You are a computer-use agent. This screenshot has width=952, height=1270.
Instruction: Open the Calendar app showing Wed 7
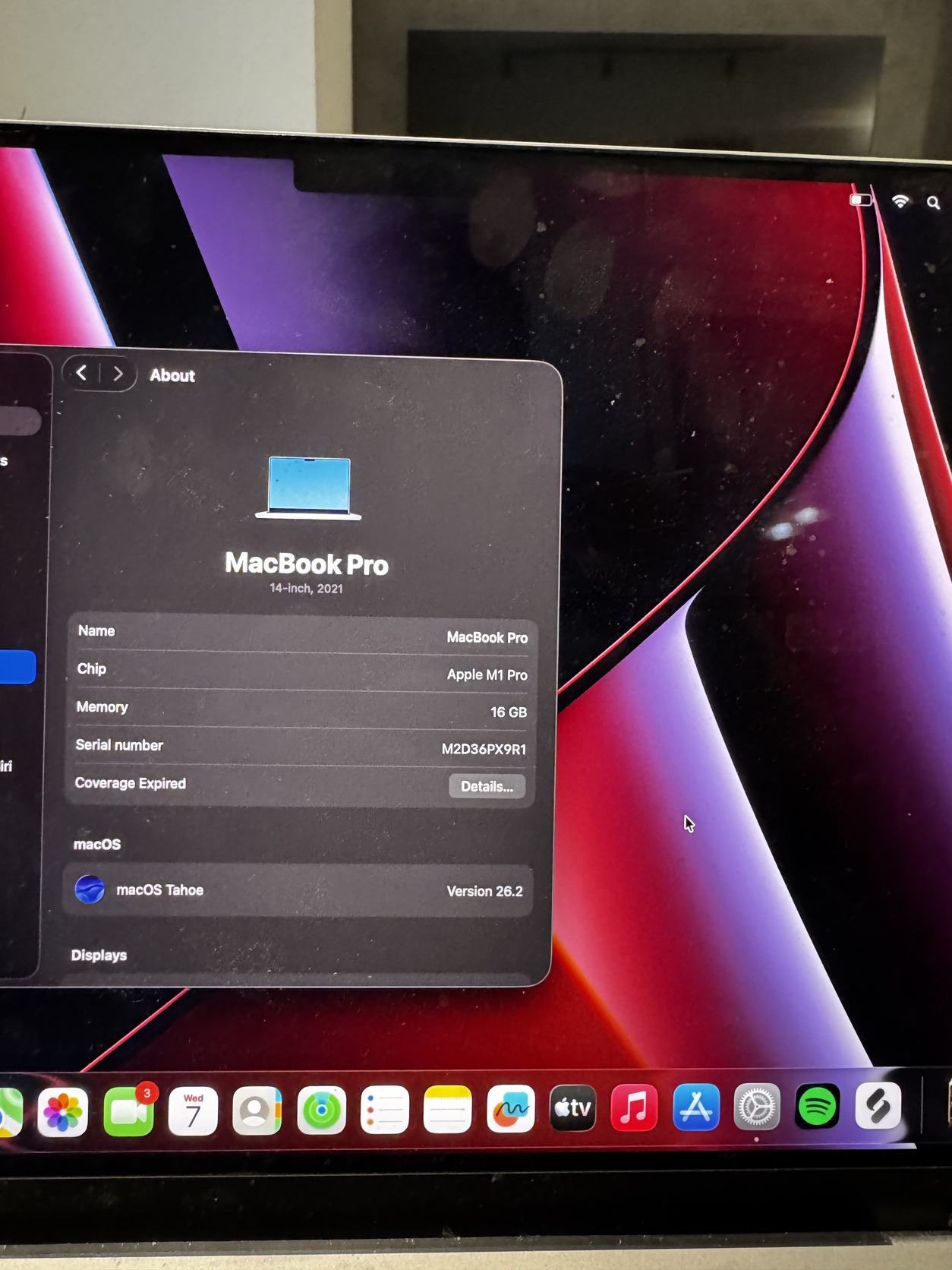[x=193, y=1110]
